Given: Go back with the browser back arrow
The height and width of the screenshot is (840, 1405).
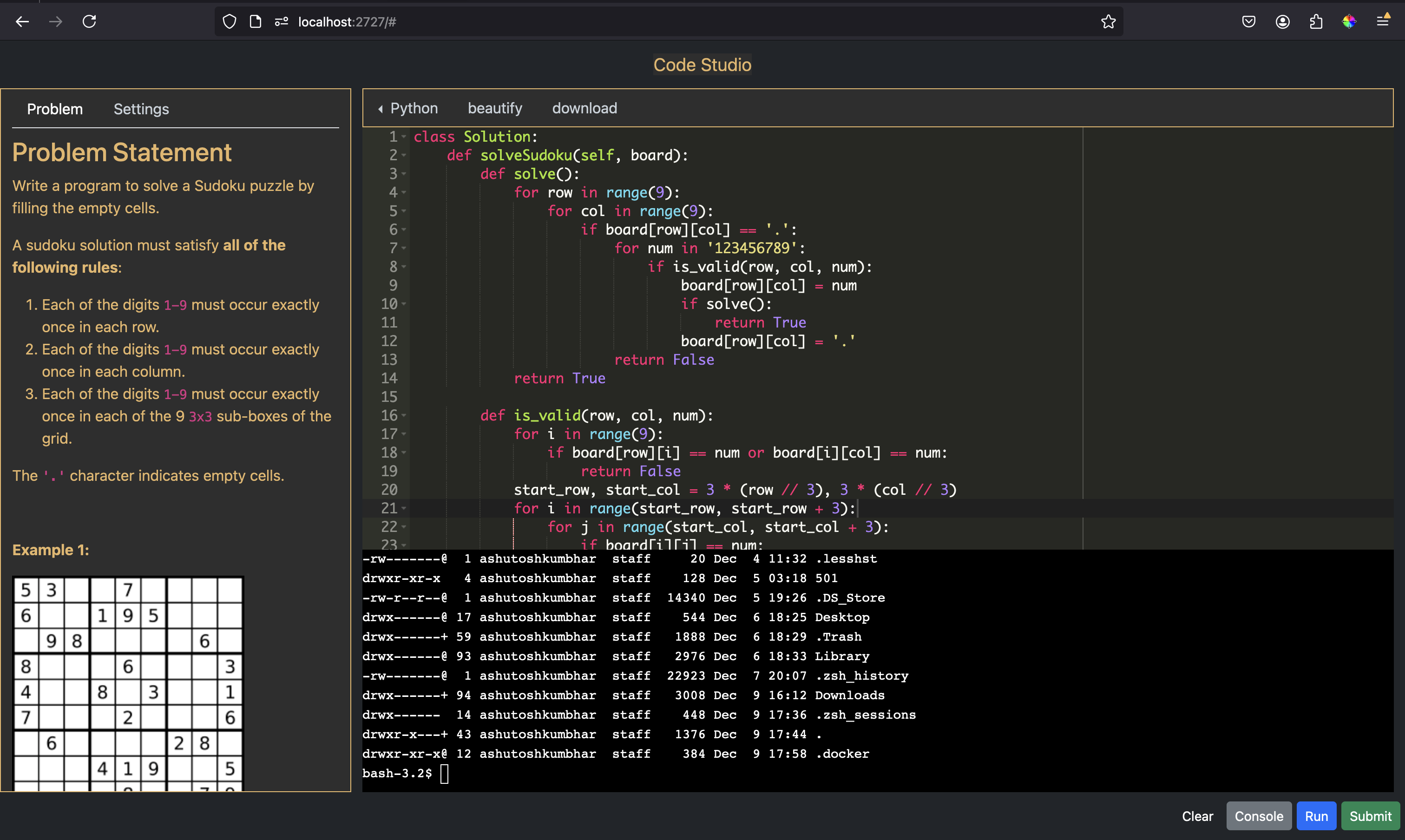Looking at the screenshot, I should pyautogui.click(x=22, y=21).
